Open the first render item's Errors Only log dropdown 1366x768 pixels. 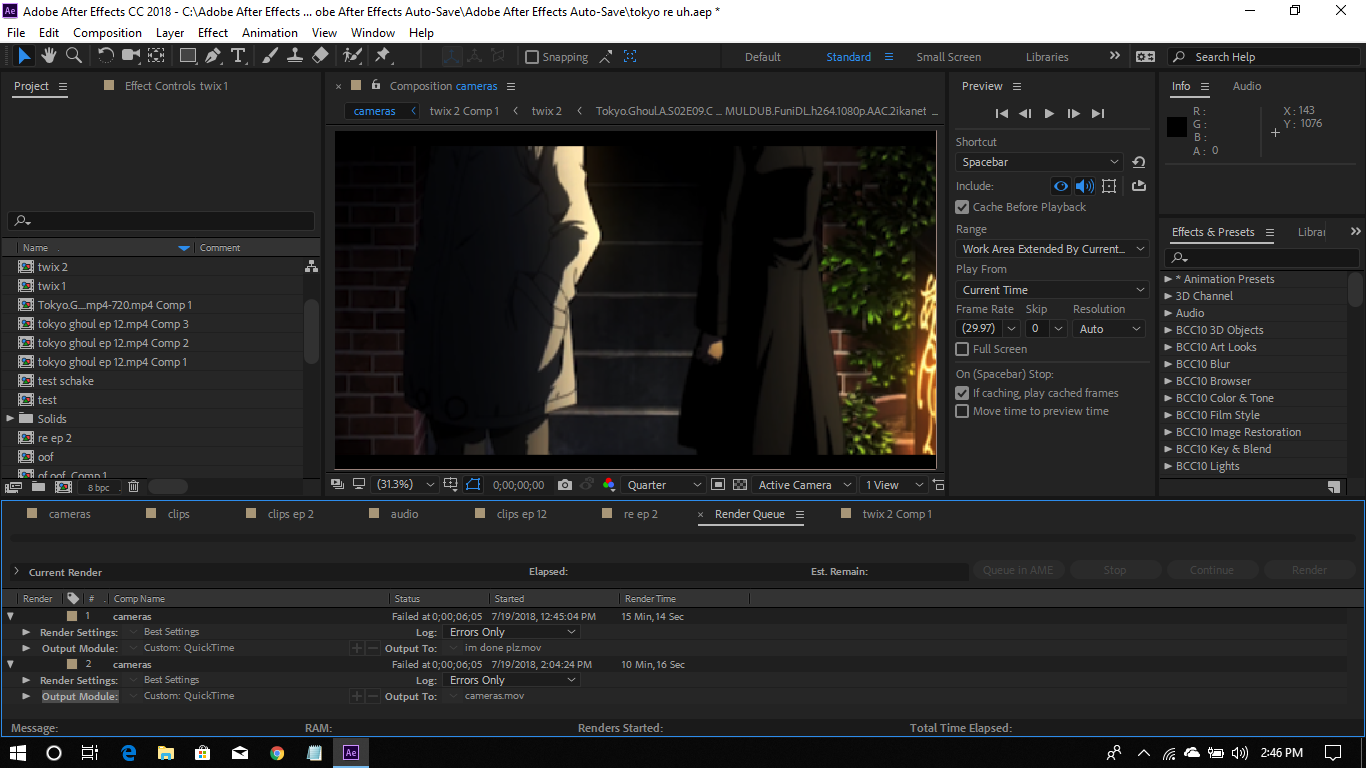(511, 632)
